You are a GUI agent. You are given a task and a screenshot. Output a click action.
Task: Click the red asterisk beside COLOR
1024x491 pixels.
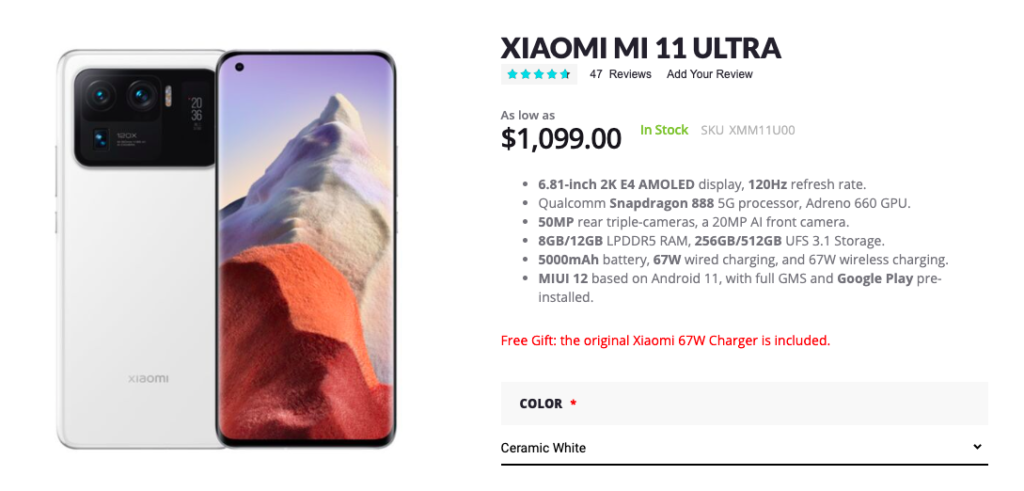tap(574, 404)
